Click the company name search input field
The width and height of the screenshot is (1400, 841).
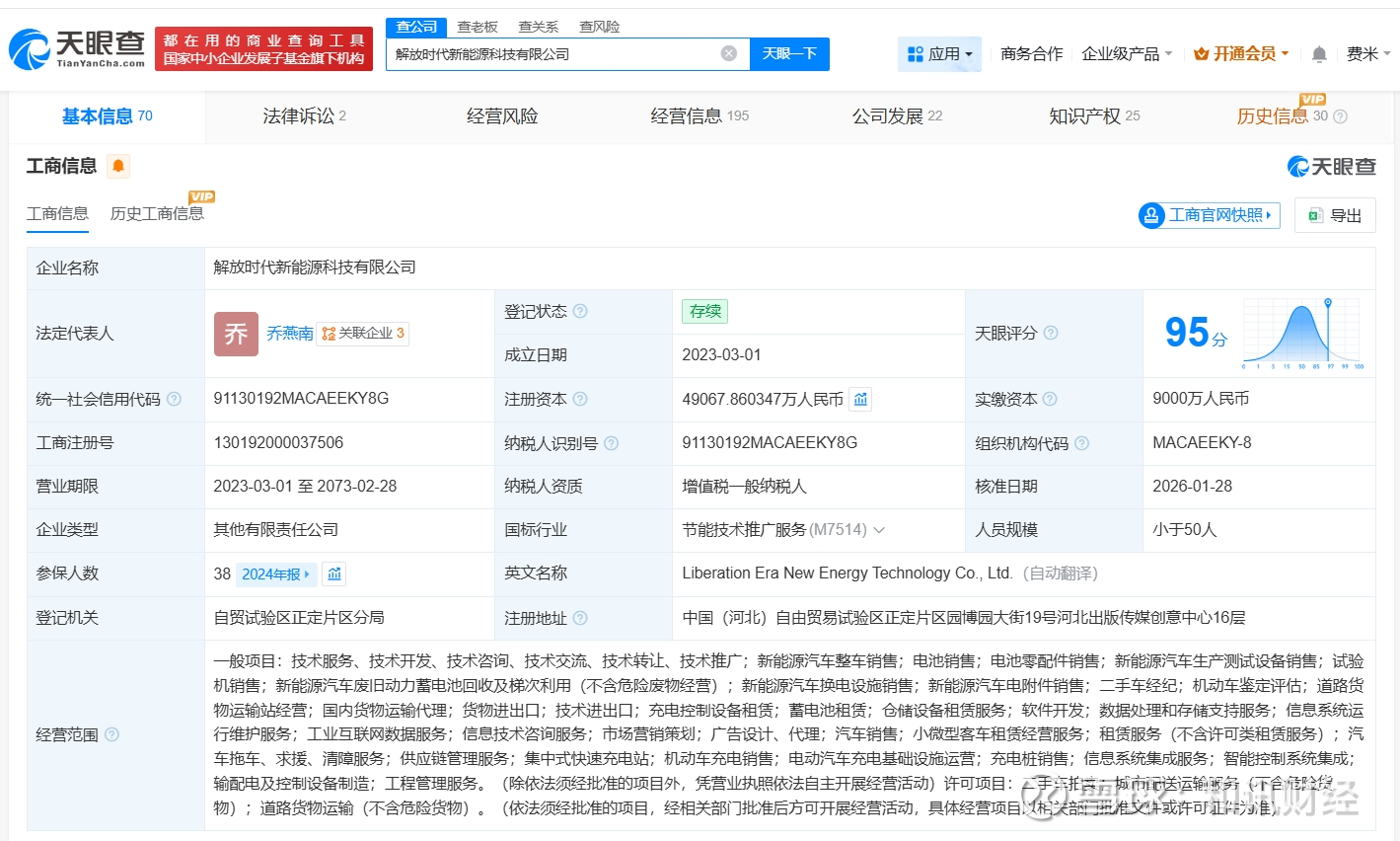coord(553,53)
